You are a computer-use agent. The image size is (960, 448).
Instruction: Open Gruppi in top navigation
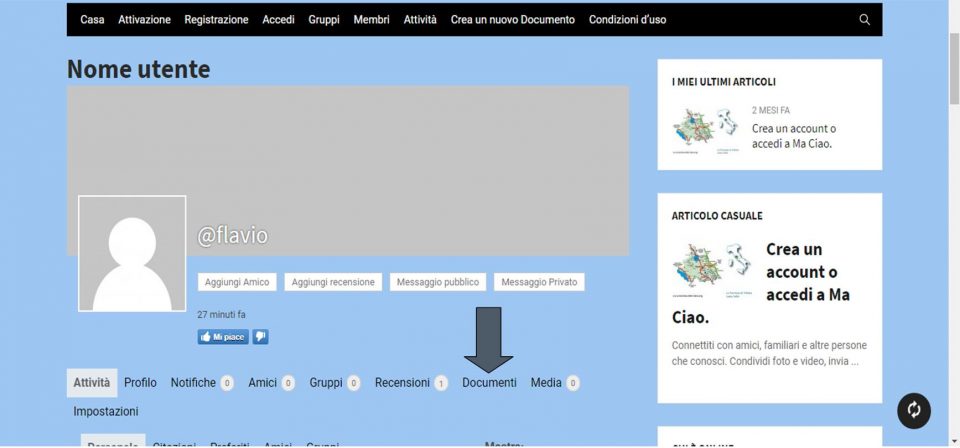(x=324, y=20)
